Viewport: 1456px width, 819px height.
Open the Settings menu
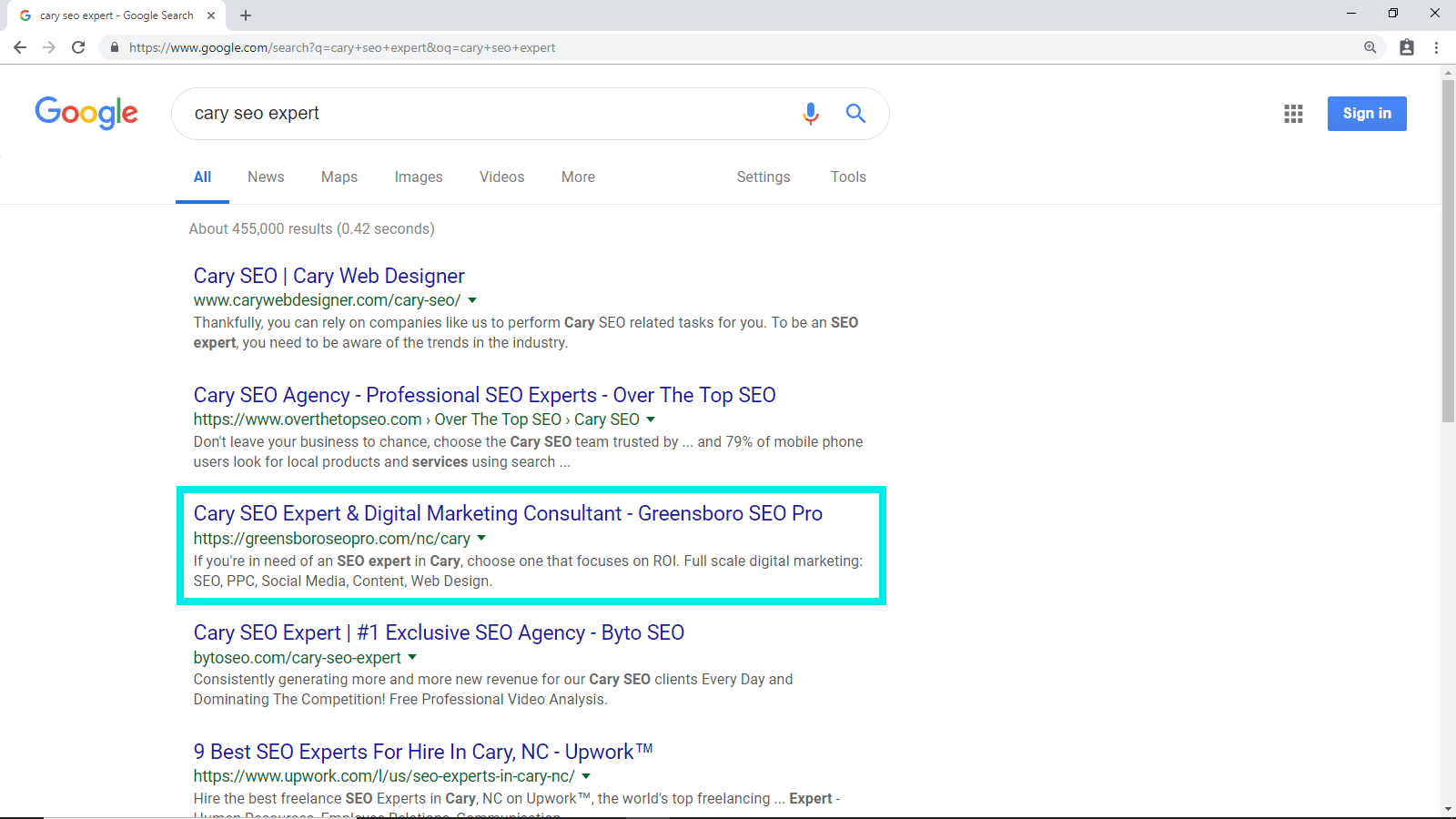click(763, 177)
